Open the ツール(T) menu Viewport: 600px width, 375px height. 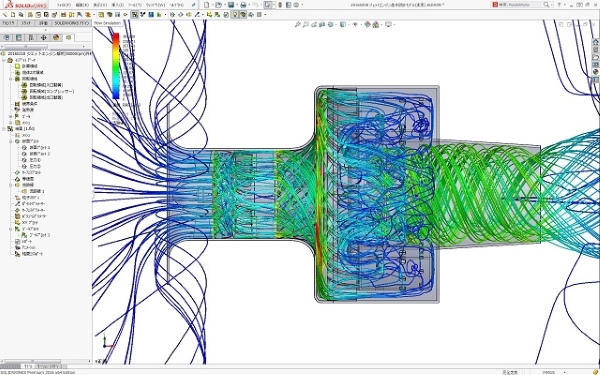point(134,5)
